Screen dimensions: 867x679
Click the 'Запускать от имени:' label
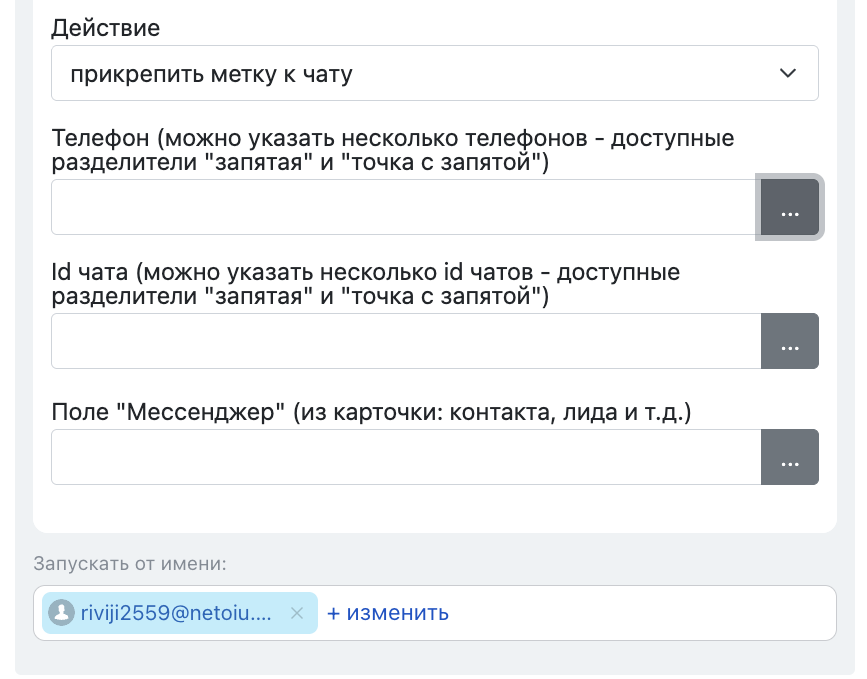point(130,564)
